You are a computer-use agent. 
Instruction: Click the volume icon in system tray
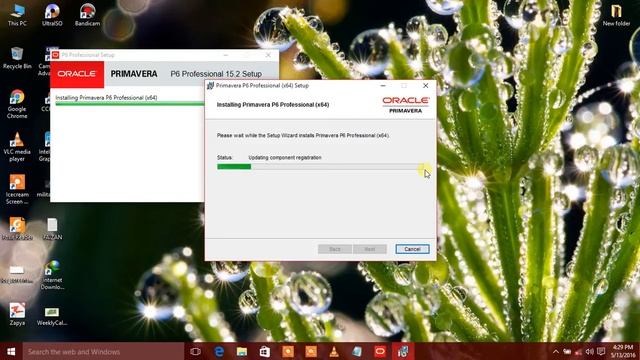click(x=589, y=351)
